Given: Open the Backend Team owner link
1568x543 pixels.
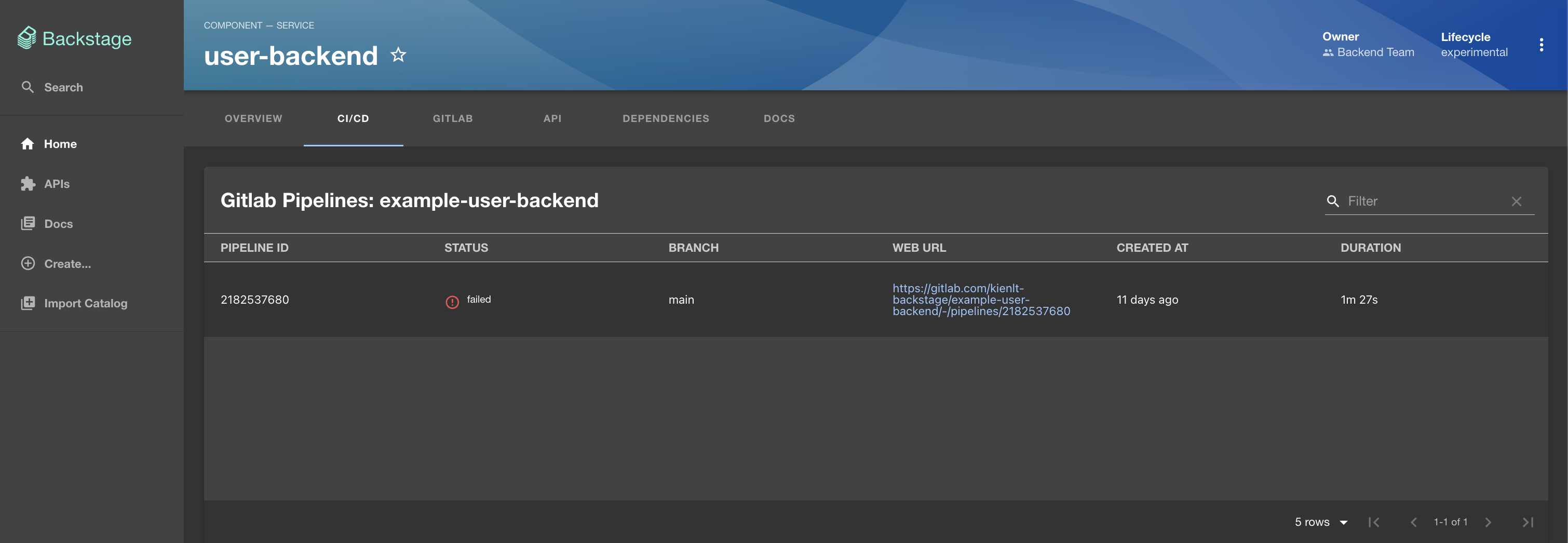Looking at the screenshot, I should coord(1375,52).
